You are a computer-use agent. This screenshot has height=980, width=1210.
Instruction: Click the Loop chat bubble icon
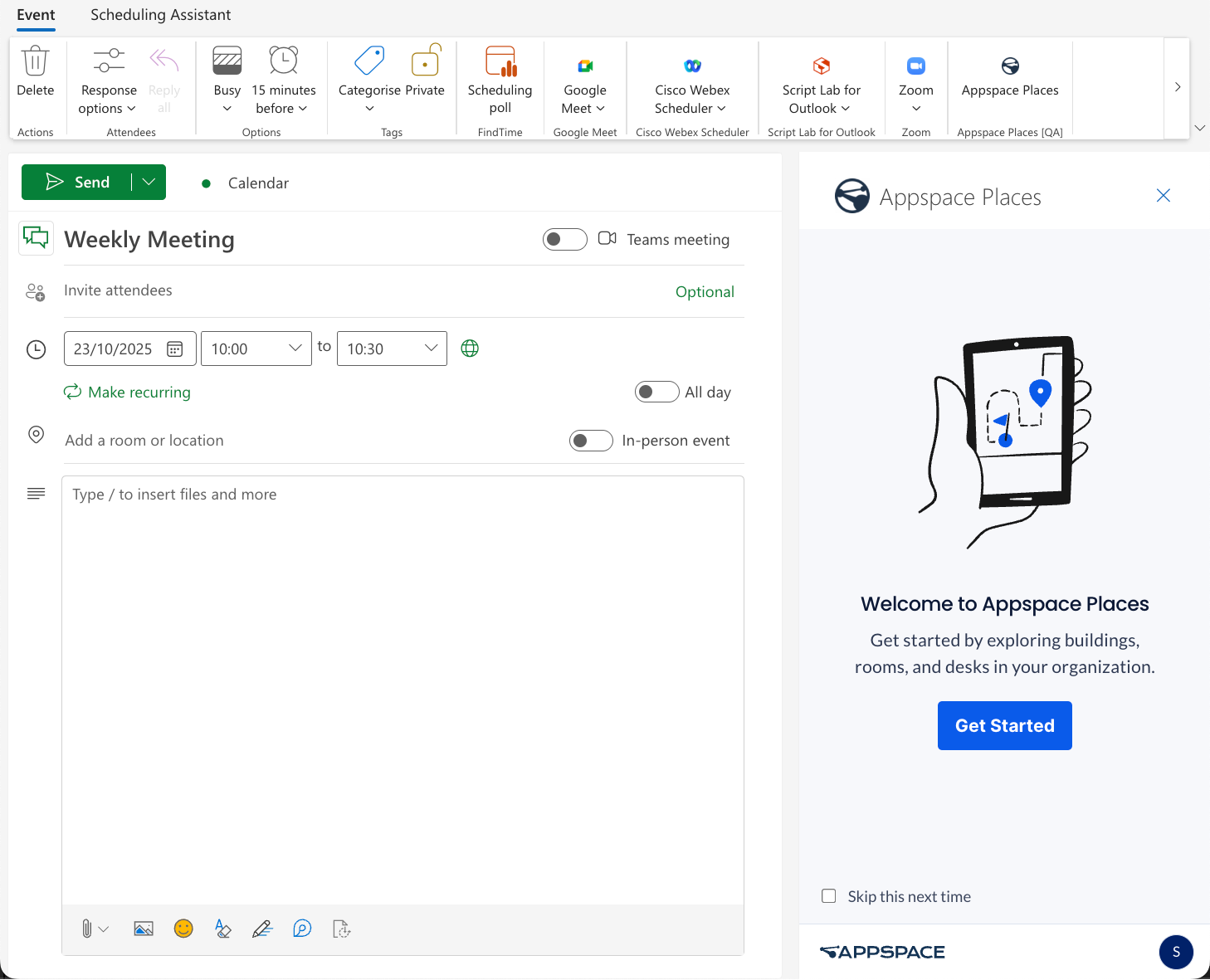coord(302,929)
